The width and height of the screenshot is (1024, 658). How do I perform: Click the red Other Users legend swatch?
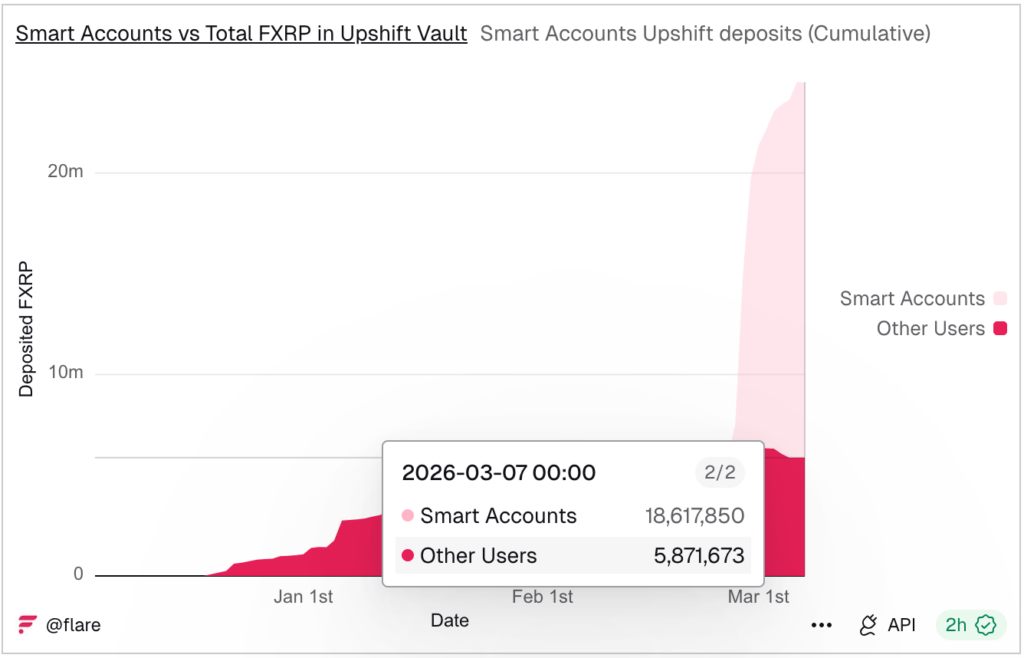[x=999, y=328]
